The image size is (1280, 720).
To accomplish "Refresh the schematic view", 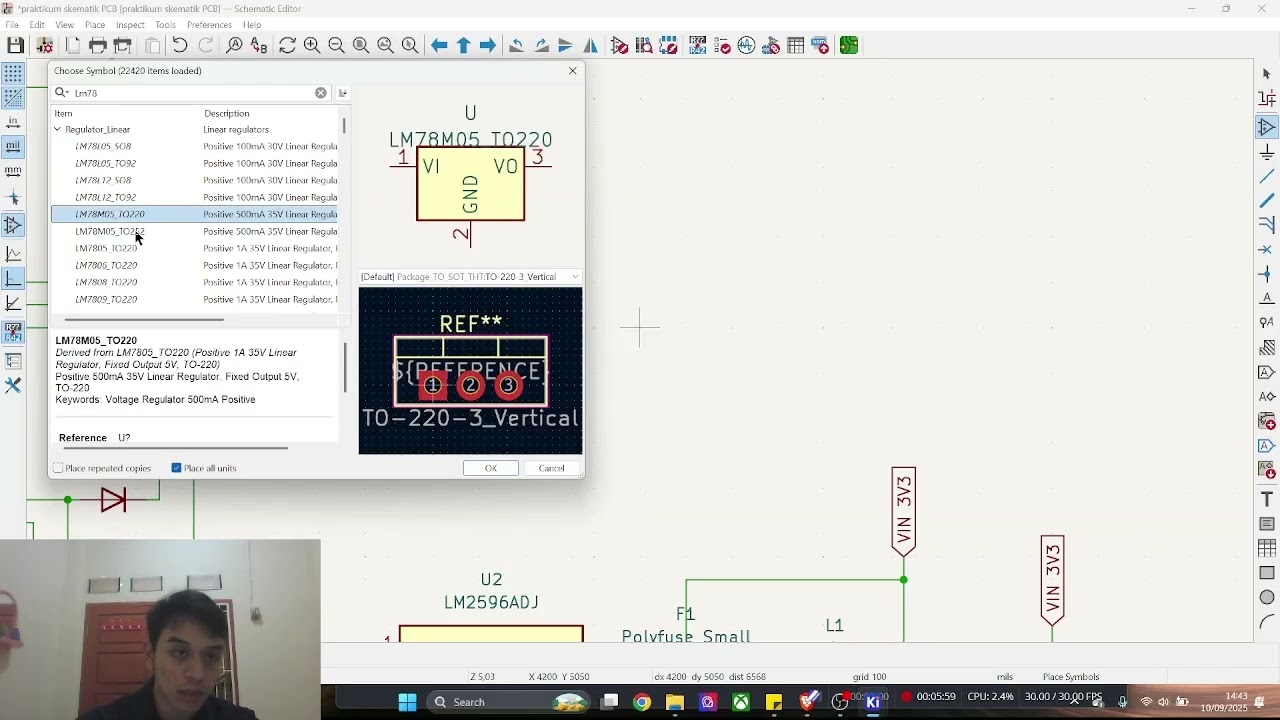I will tap(287, 46).
